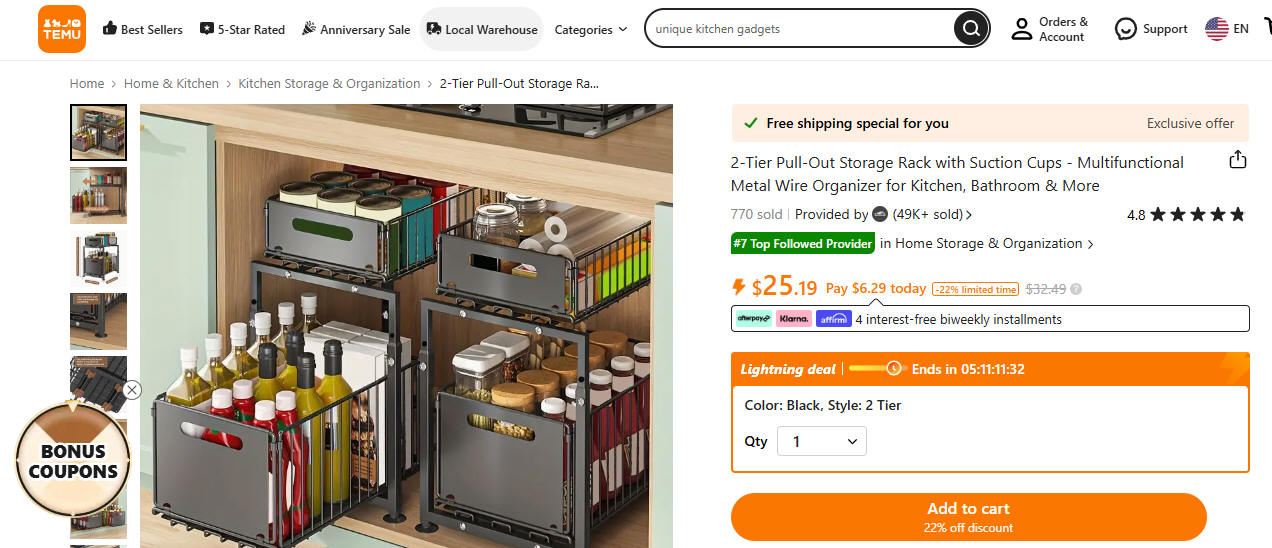The image size is (1272, 548).
Task: Click the Temu logo icon
Action: (x=62, y=29)
